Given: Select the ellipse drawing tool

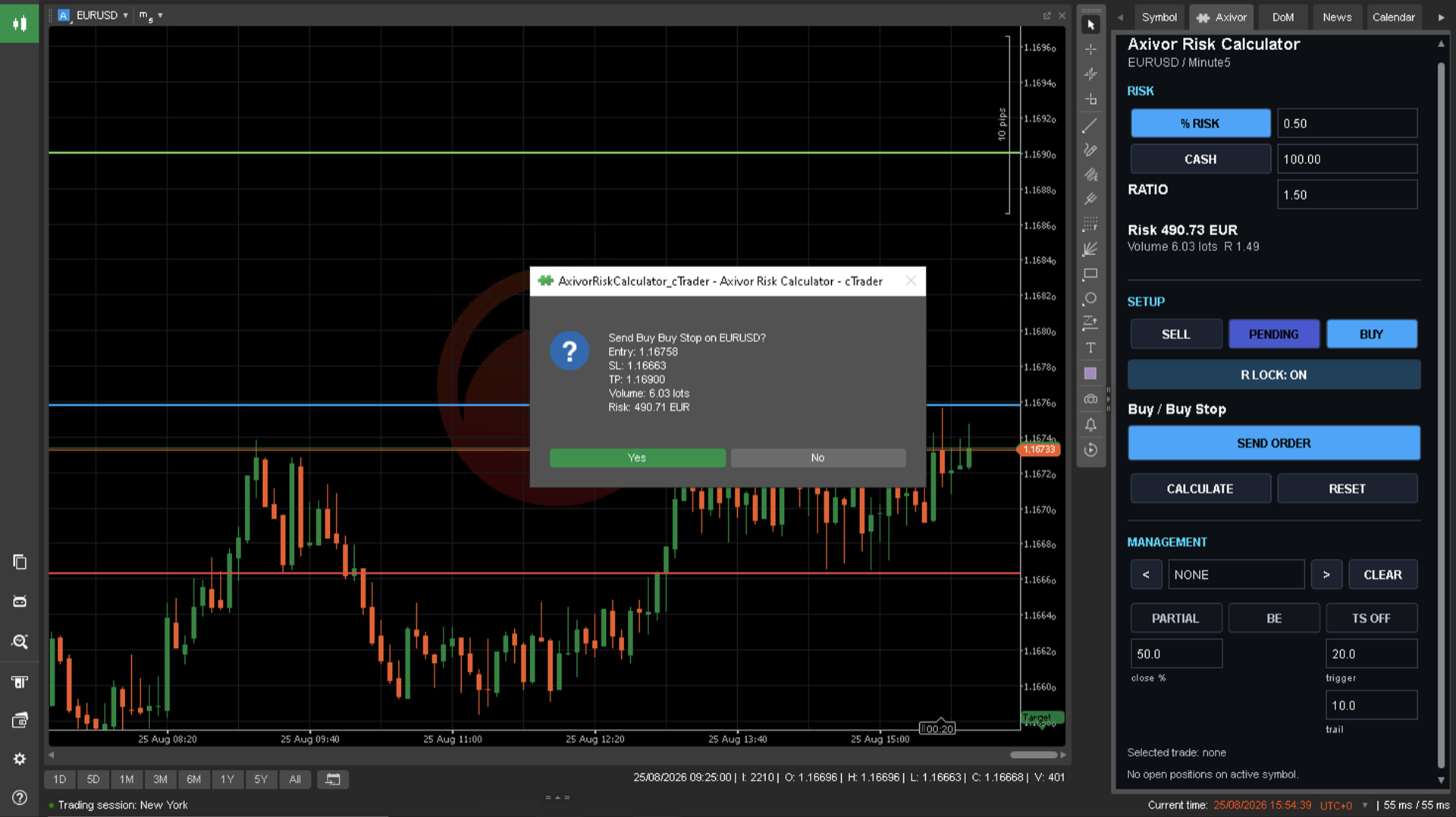Looking at the screenshot, I should point(1090,299).
